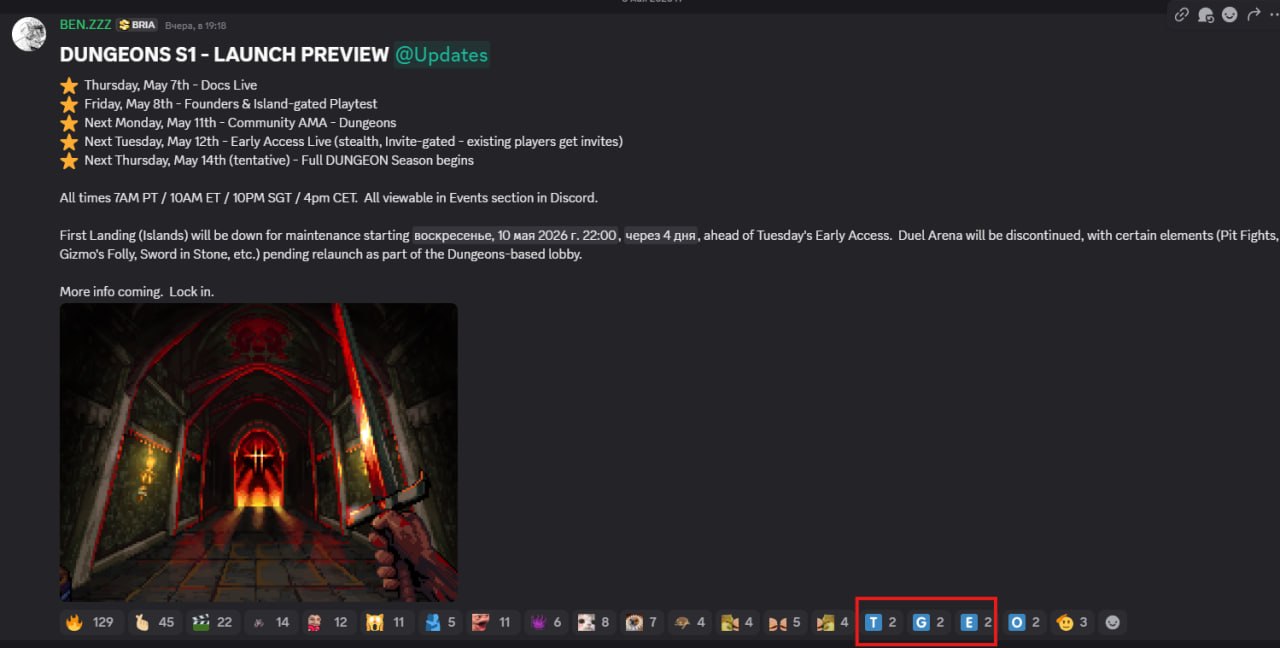Click add reaction smiley after reactions row
This screenshot has width=1280, height=648.
coord(1112,622)
